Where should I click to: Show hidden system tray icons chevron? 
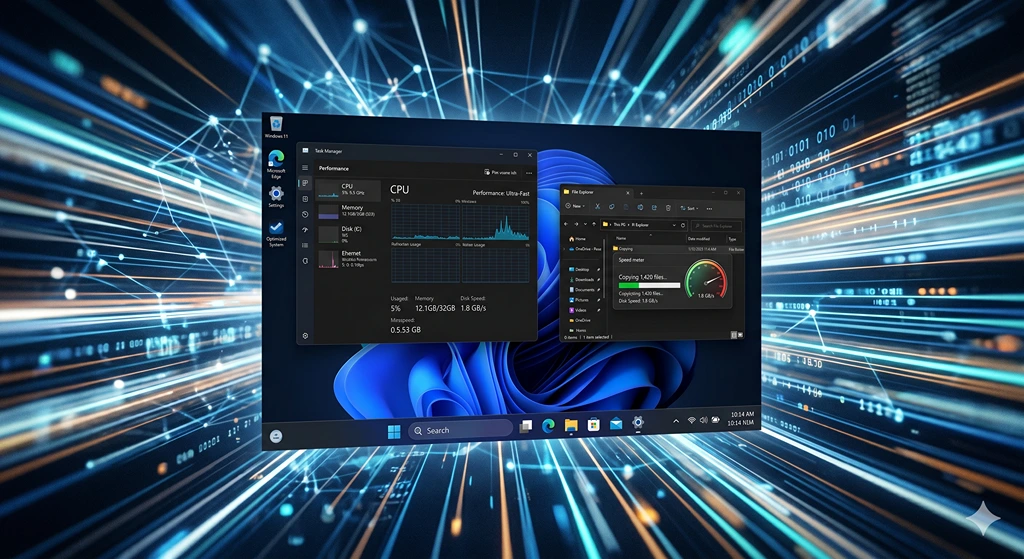click(x=676, y=421)
